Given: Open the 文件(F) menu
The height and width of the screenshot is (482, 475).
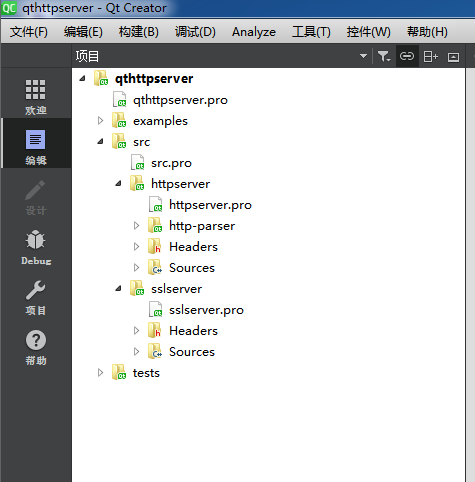Looking at the screenshot, I should 29,32.
